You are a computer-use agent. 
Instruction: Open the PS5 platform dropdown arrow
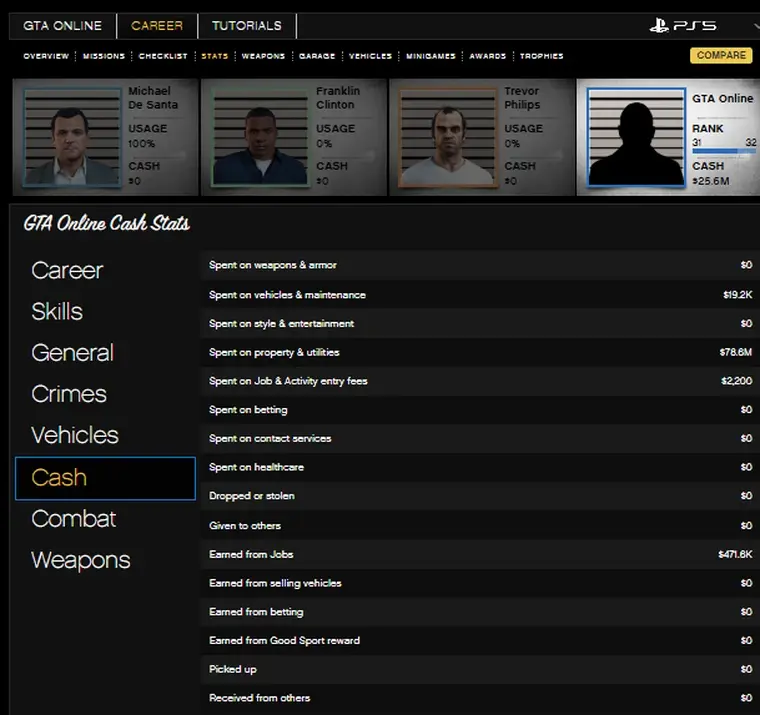pos(755,26)
